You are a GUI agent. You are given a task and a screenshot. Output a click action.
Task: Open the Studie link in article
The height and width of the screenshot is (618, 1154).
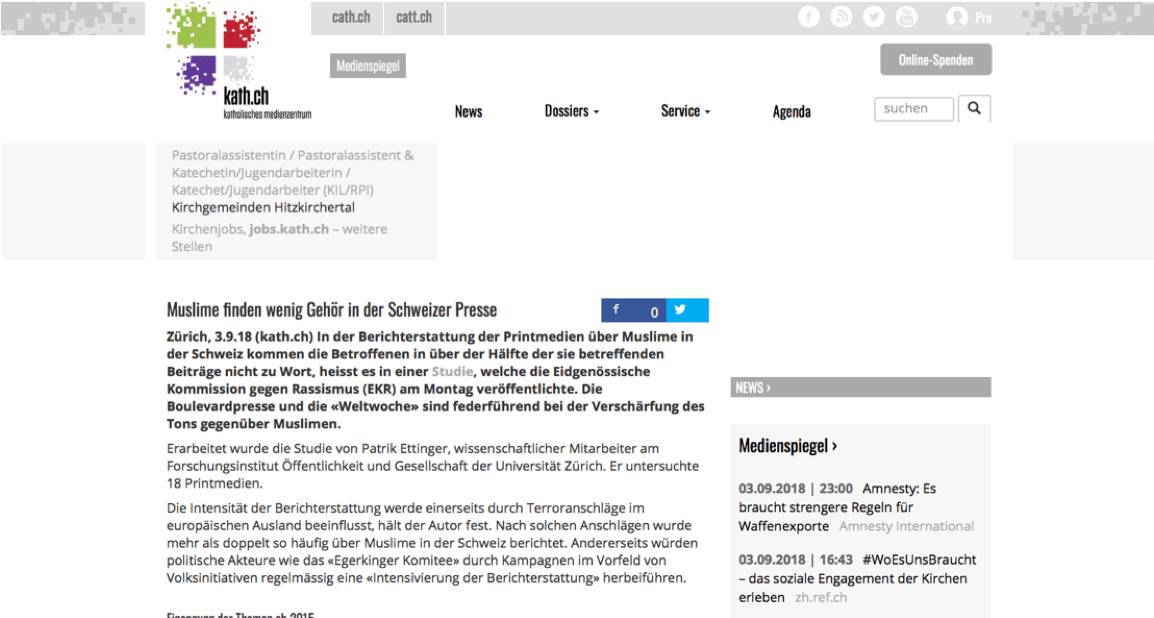tap(452, 372)
